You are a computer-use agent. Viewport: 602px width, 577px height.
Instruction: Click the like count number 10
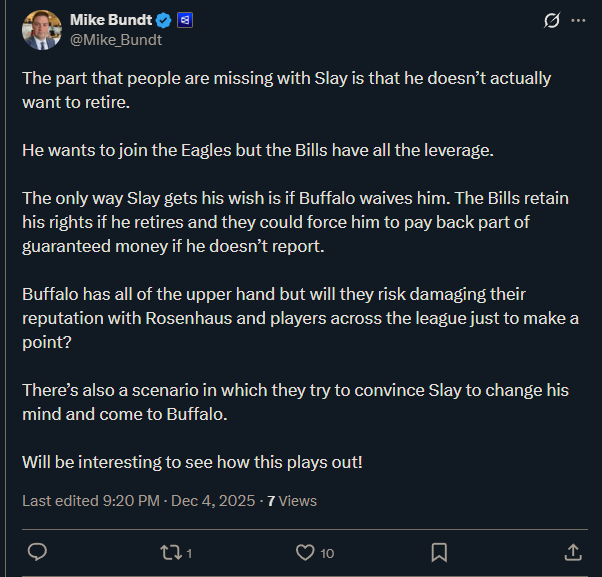pos(327,553)
